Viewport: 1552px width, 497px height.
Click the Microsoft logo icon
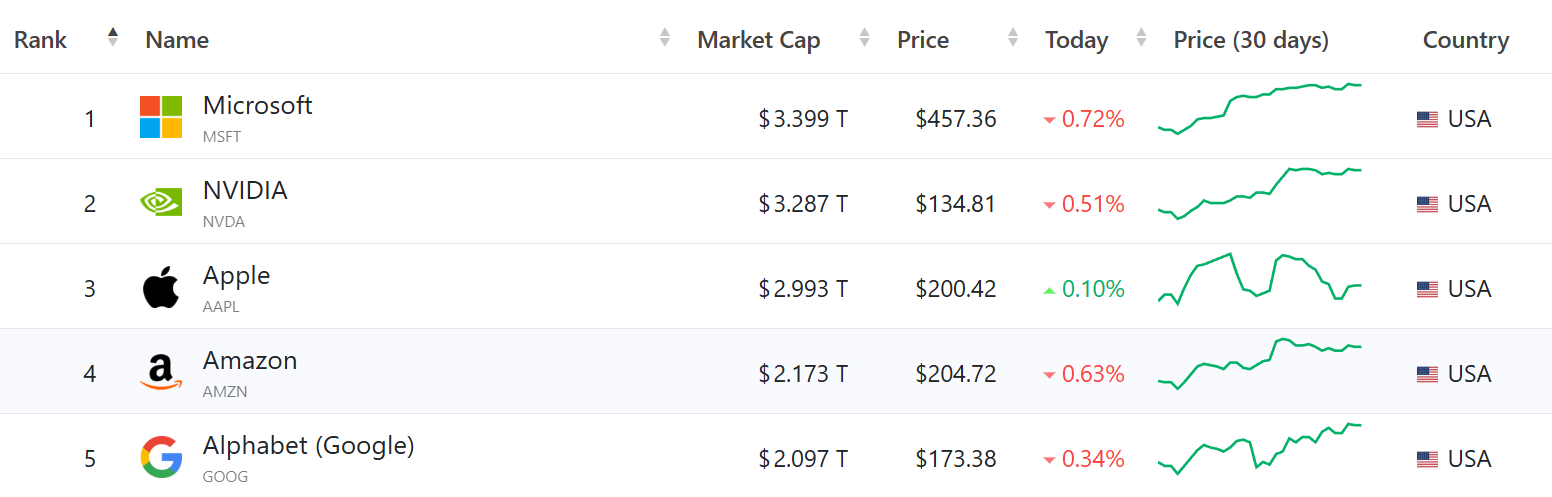tap(161, 117)
